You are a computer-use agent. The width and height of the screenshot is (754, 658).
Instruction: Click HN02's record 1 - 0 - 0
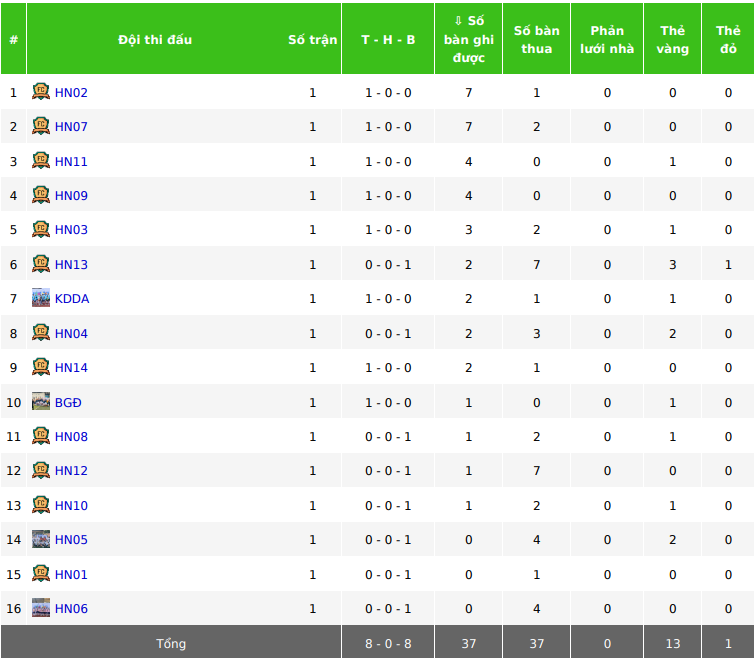point(388,93)
